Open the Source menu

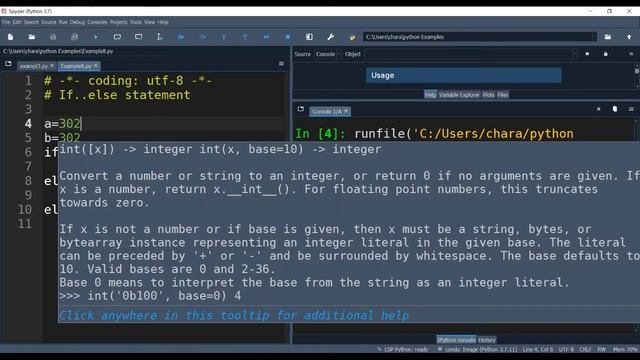coord(49,22)
